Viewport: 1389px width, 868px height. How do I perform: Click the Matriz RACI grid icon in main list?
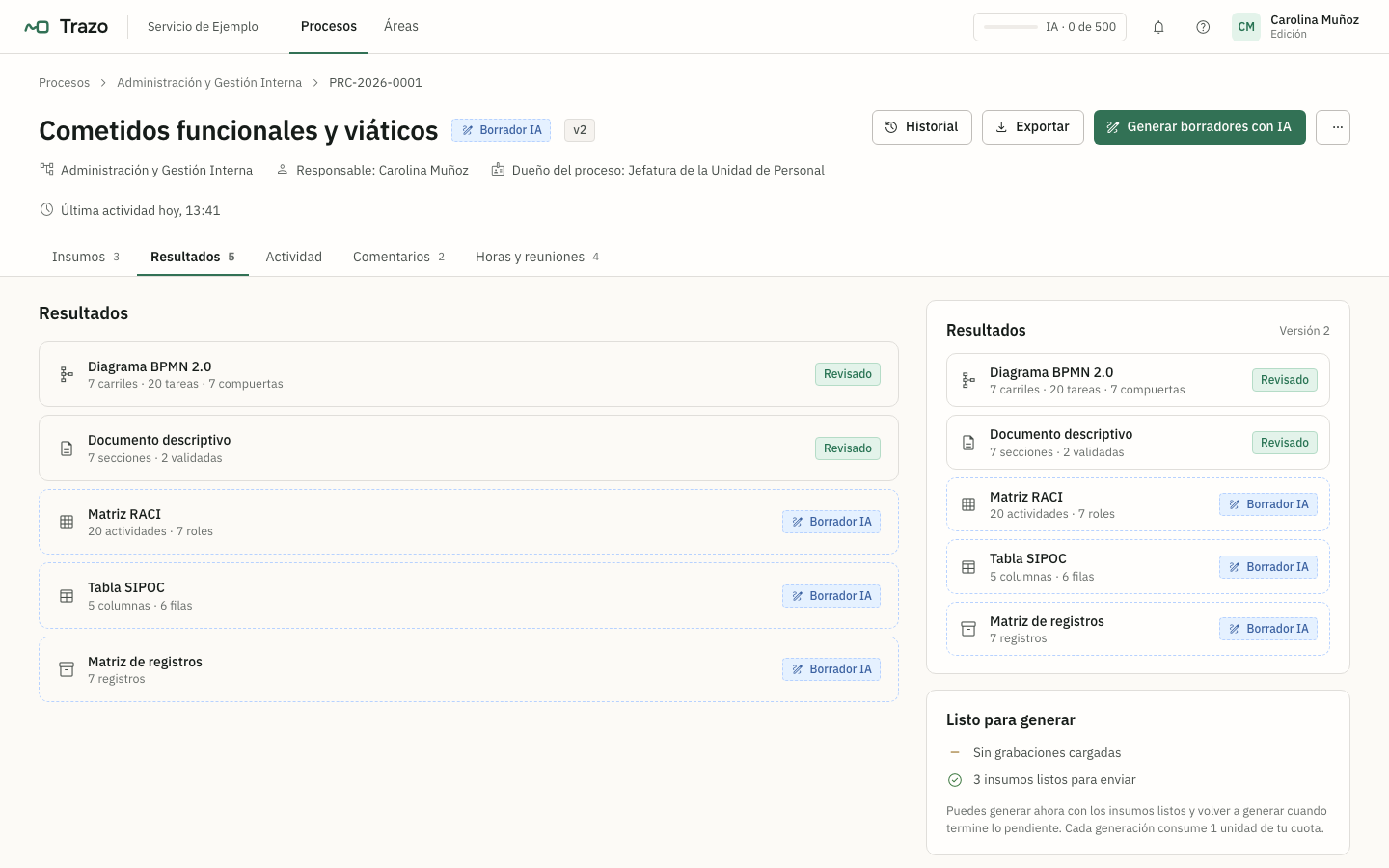click(x=67, y=522)
